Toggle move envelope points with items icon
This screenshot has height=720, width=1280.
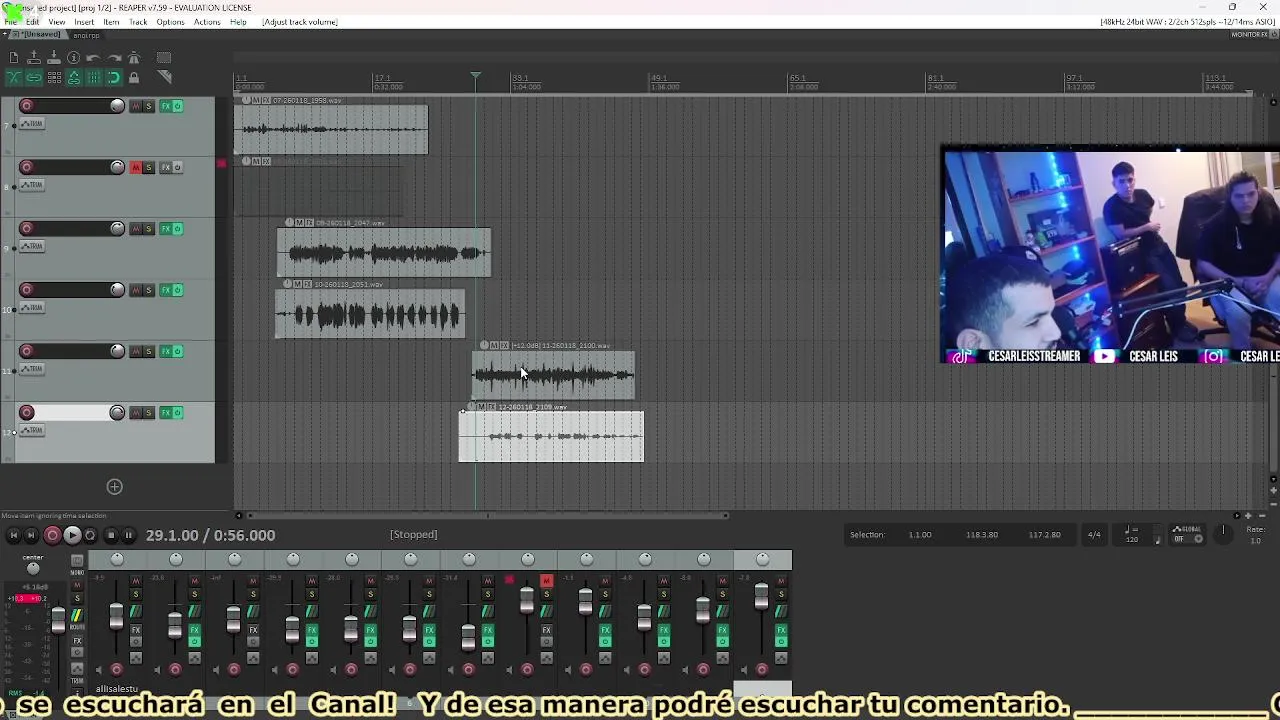tap(74, 77)
